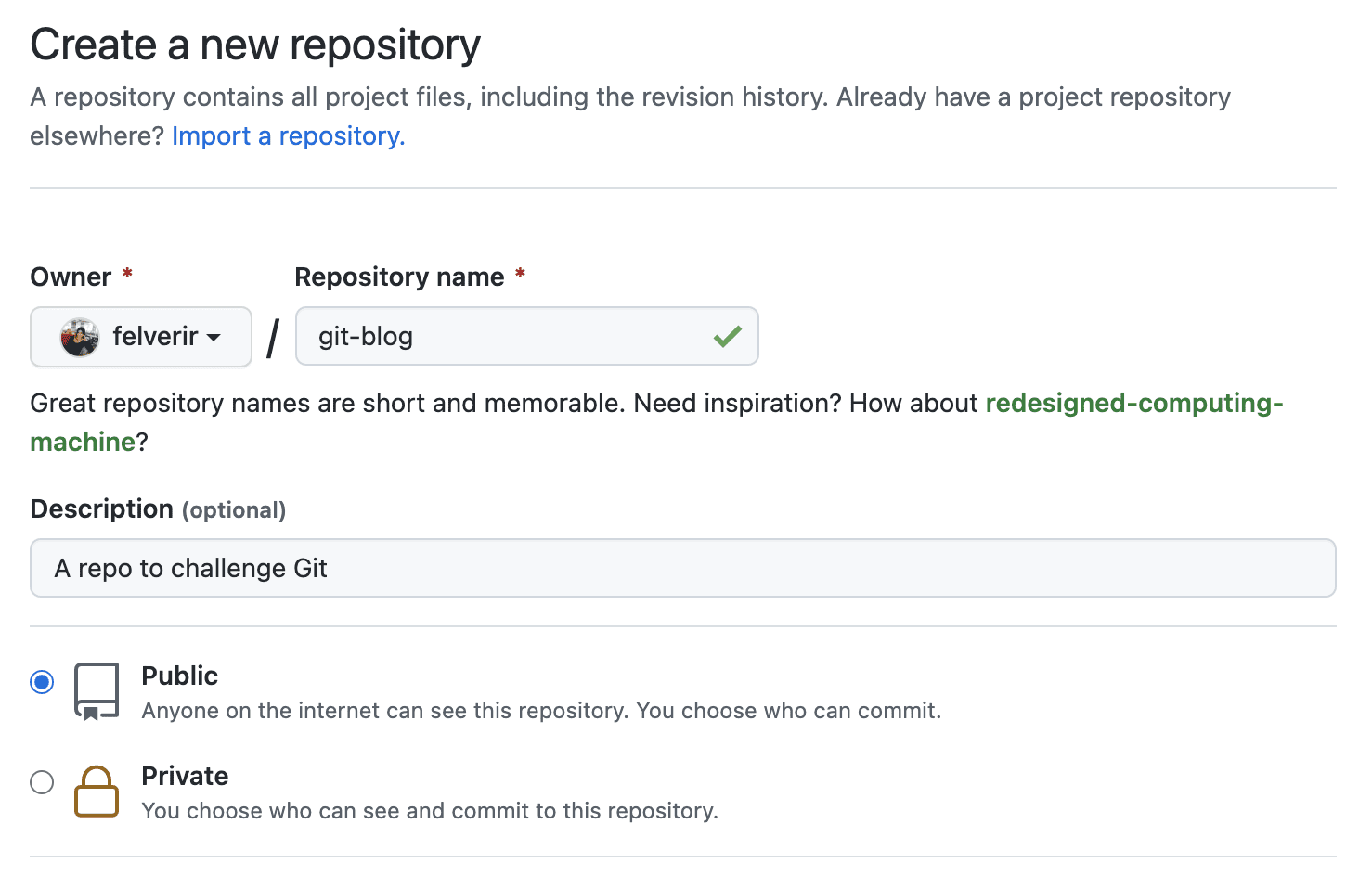1372x876 pixels.
Task: Click the Private label text
Action: (184, 776)
